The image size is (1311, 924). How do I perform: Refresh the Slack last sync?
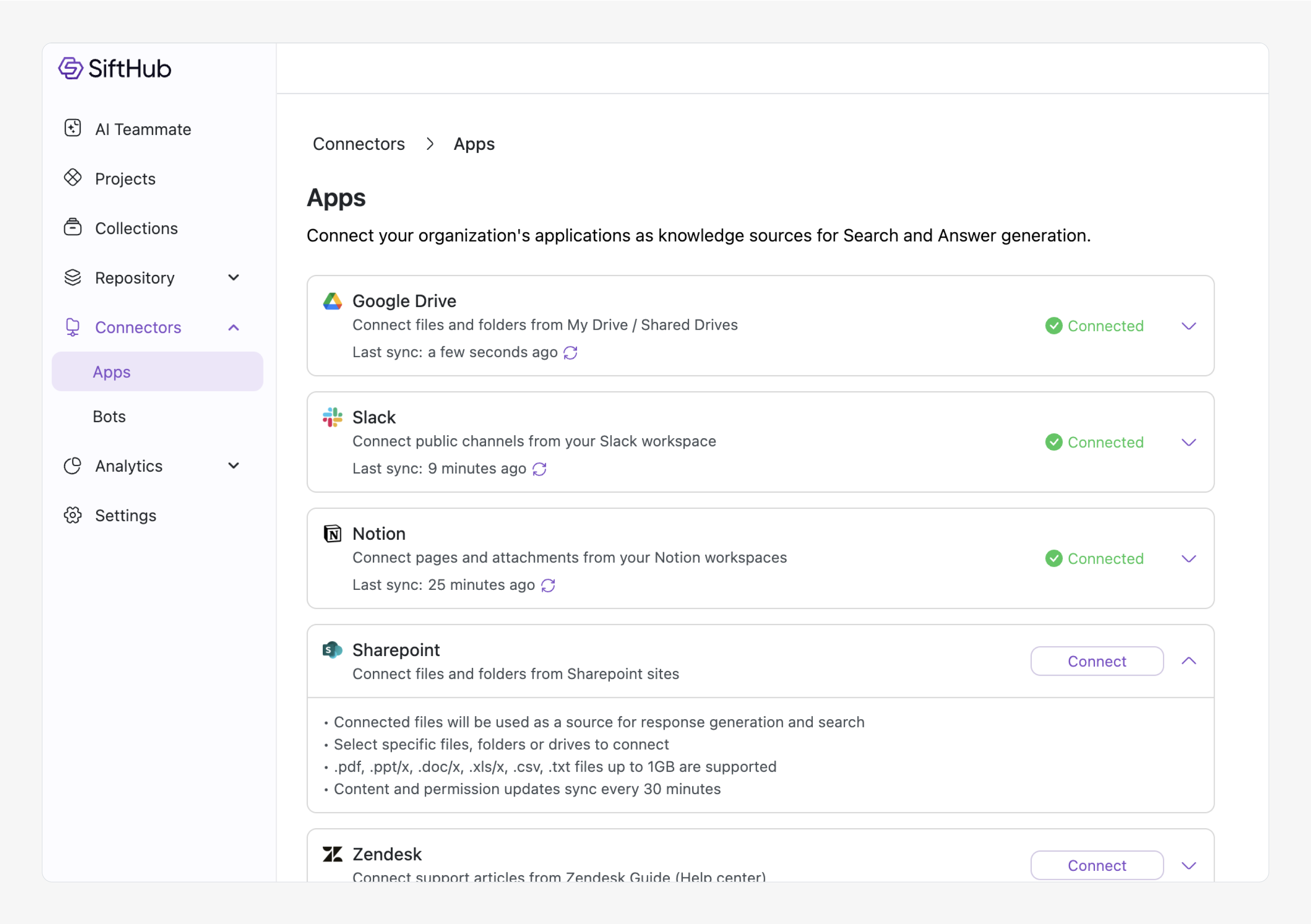[x=539, y=470]
